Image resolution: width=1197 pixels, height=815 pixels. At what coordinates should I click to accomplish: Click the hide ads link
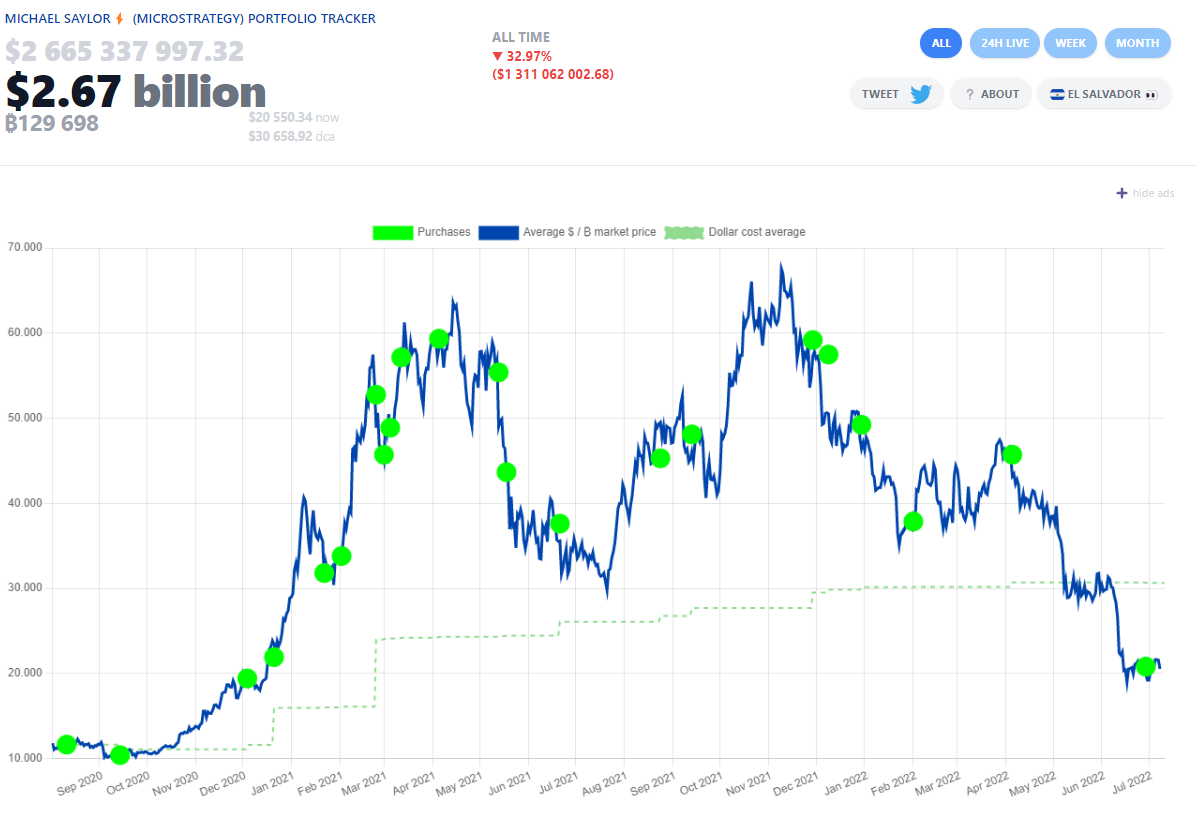pos(1153,193)
